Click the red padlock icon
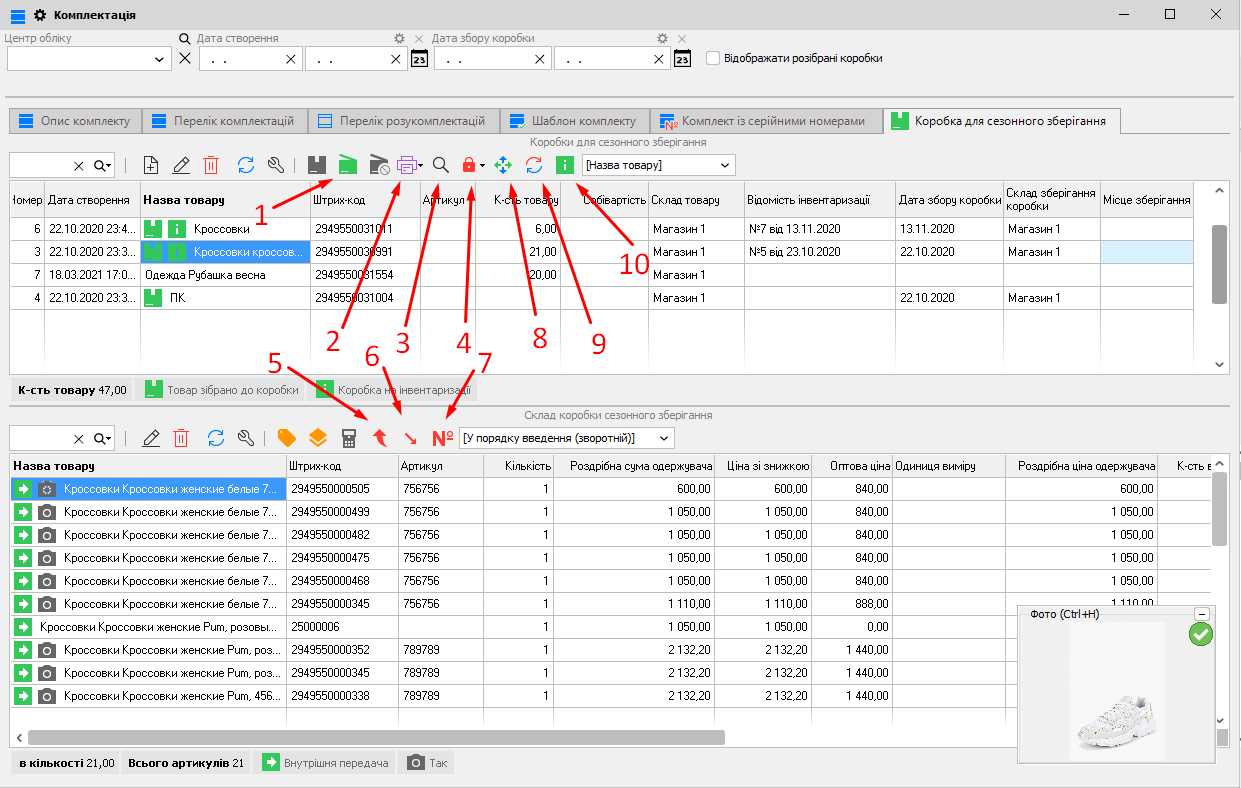Image resolution: width=1241 pixels, height=788 pixels. (468, 165)
